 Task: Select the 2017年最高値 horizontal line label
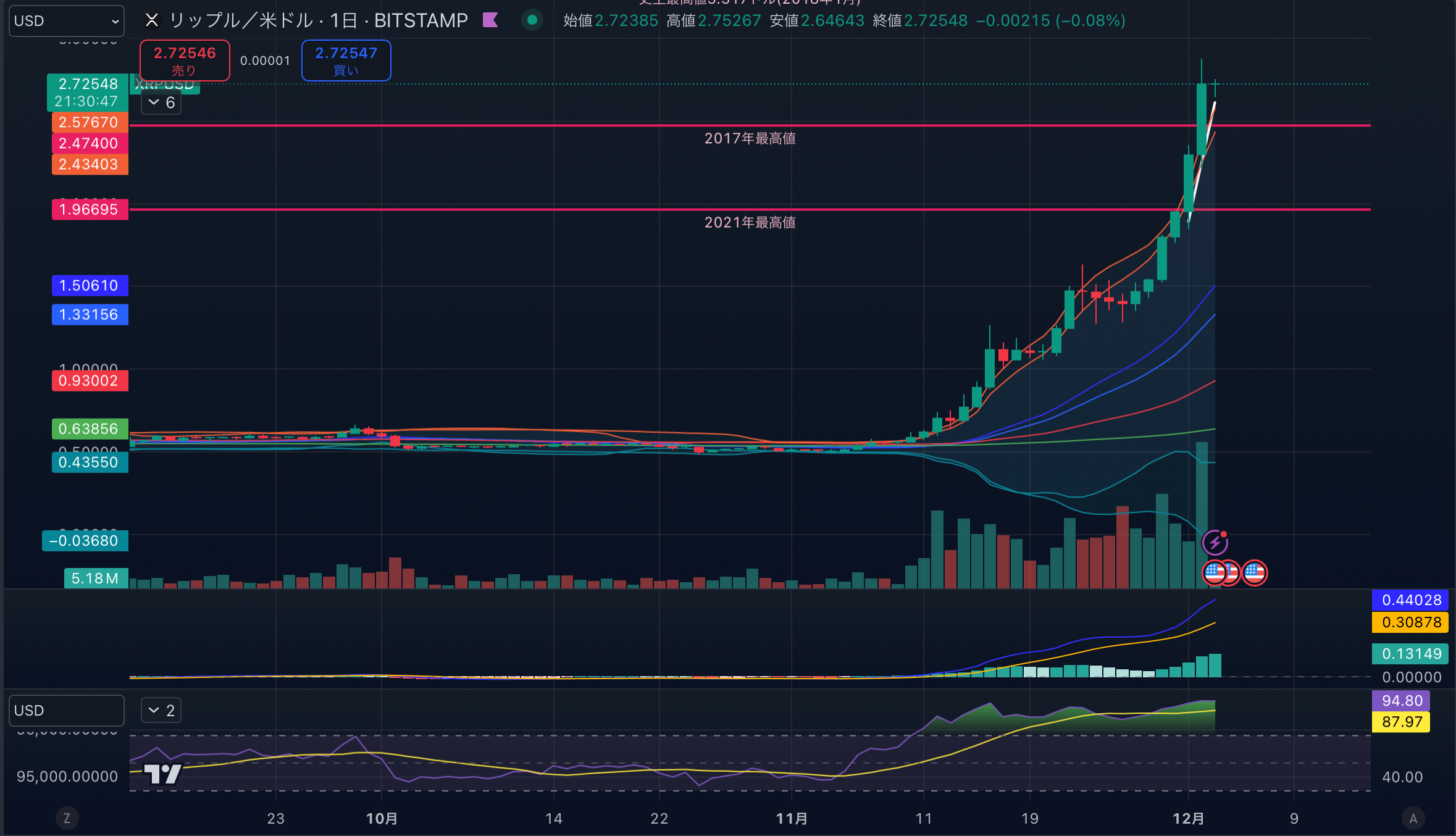750,138
